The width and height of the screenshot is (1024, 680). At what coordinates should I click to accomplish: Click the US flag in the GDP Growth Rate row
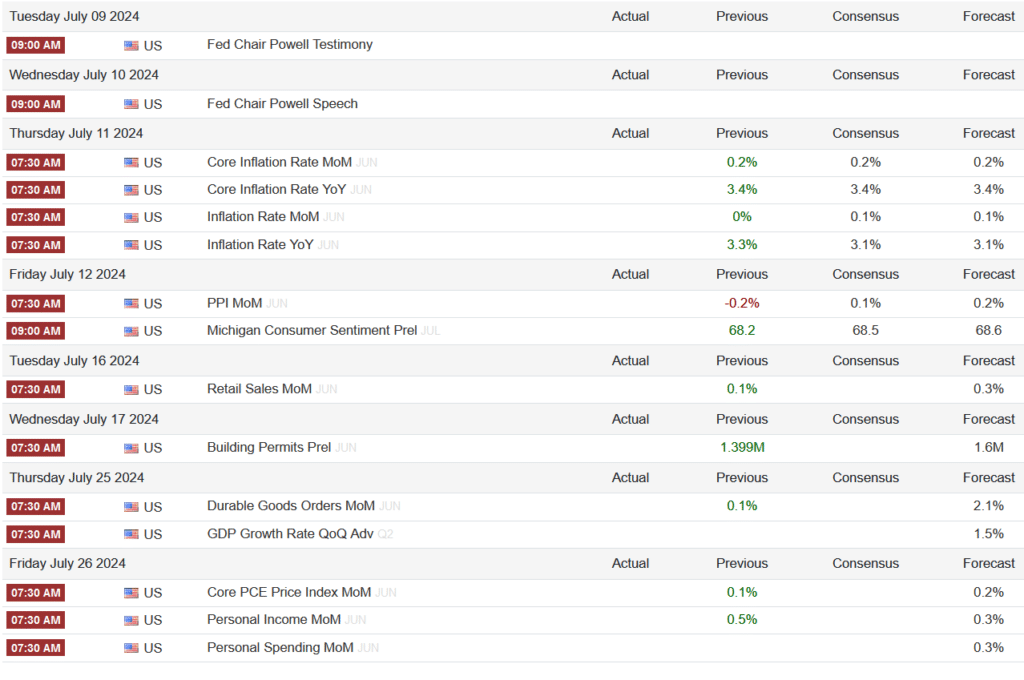131,534
